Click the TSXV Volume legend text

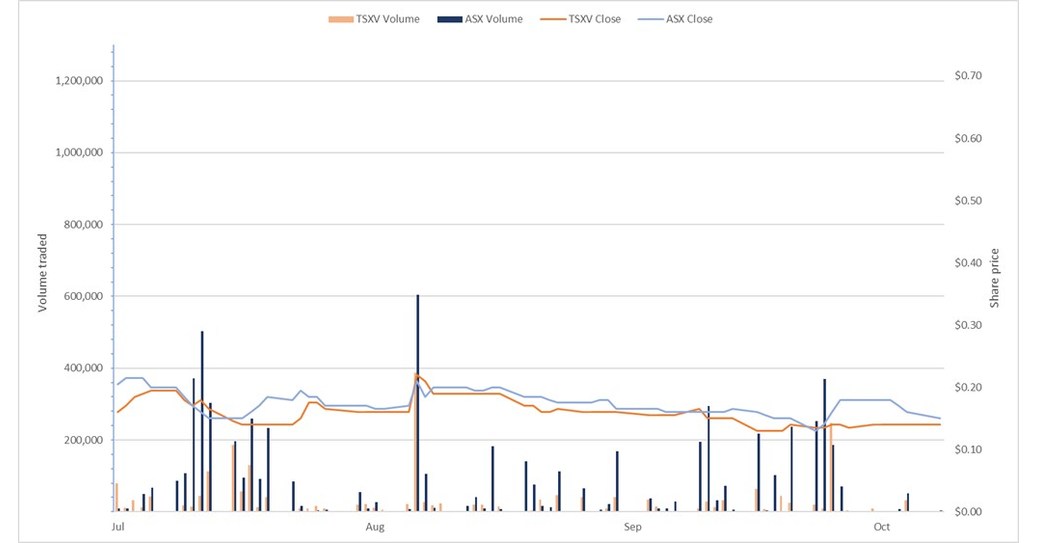click(x=388, y=19)
